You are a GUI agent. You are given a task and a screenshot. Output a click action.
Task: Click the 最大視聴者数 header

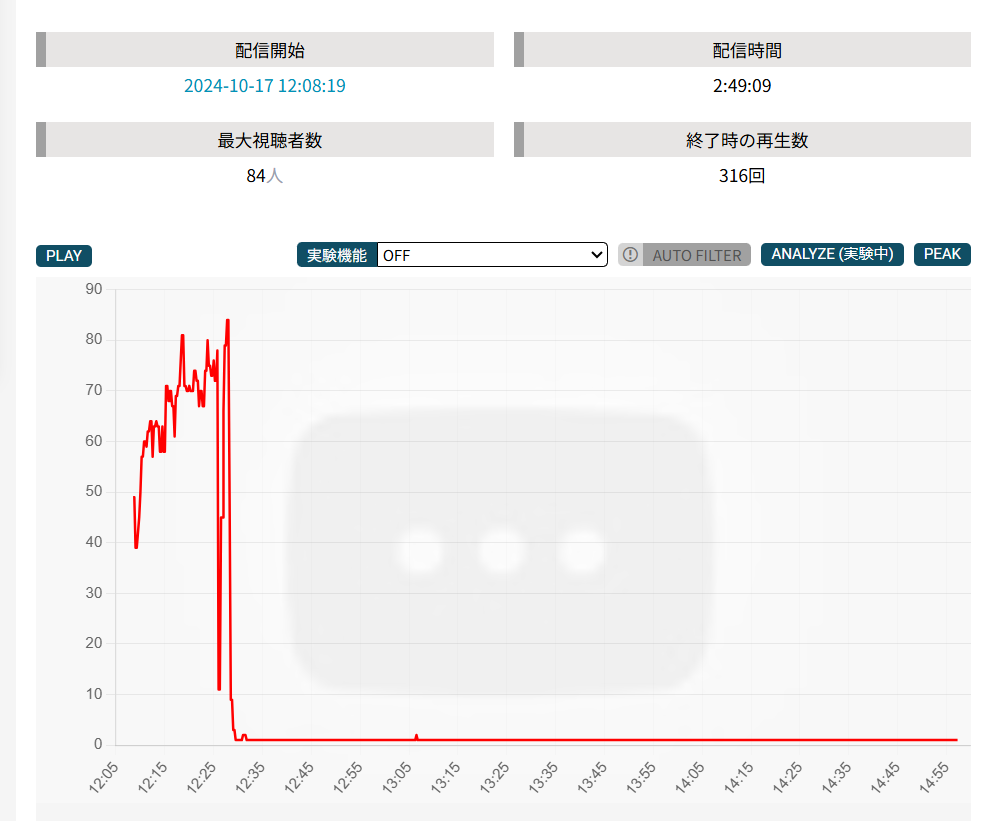270,140
